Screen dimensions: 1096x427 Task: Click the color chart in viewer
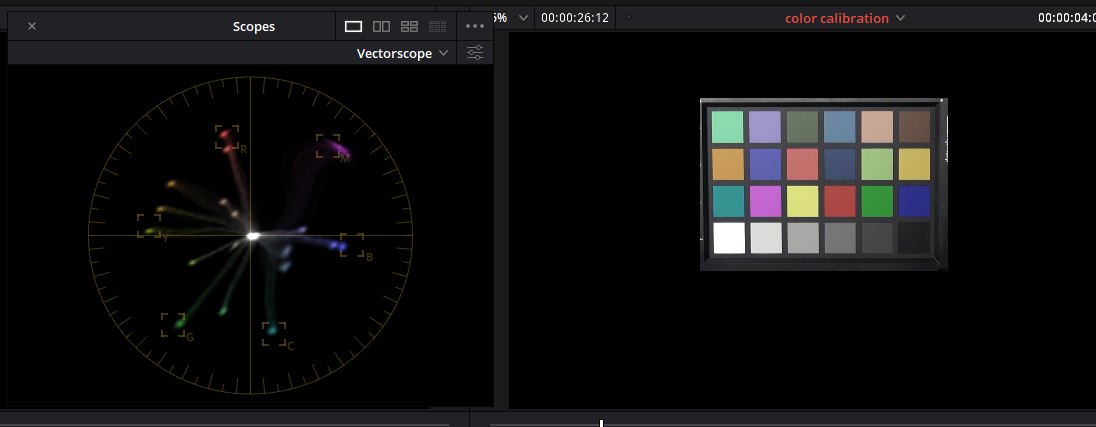(x=823, y=184)
